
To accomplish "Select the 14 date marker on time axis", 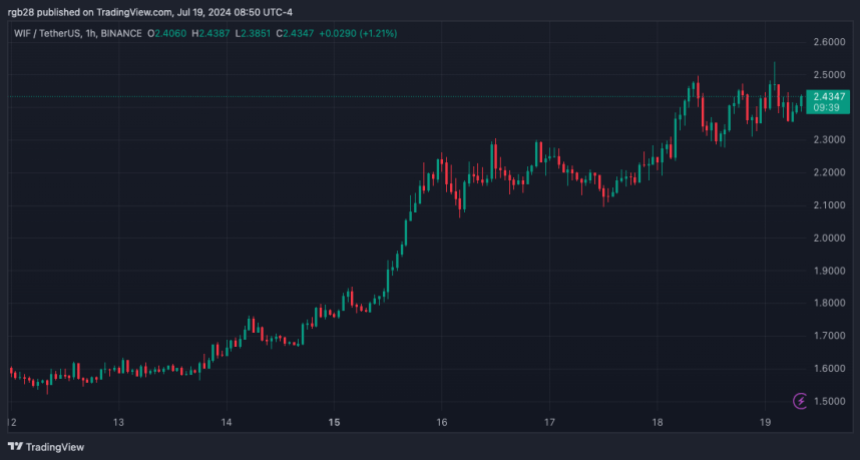I will (227, 422).
